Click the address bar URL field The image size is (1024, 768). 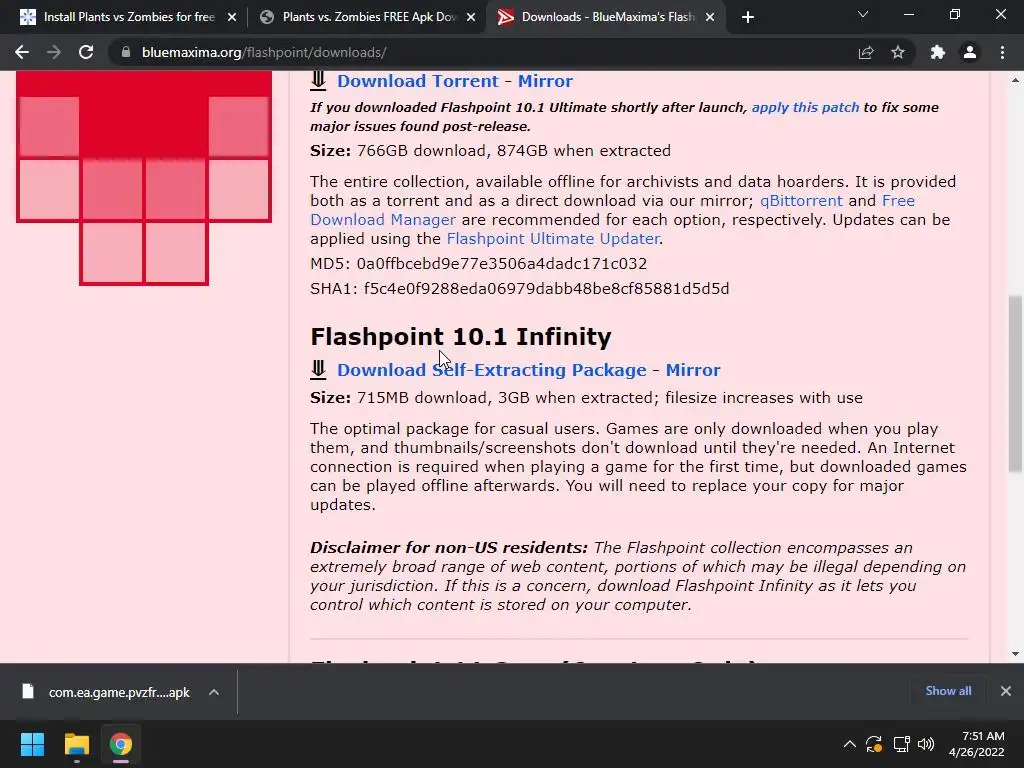tap(483, 52)
